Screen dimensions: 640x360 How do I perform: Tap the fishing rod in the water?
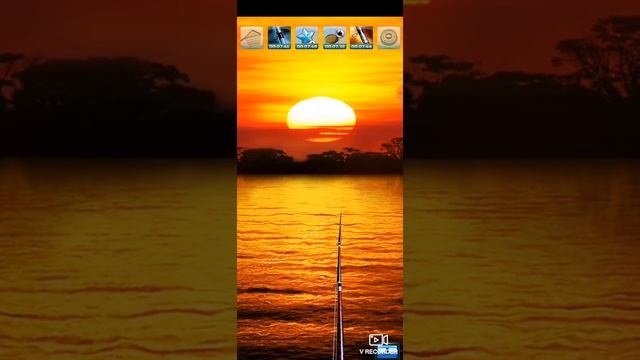click(x=339, y=287)
